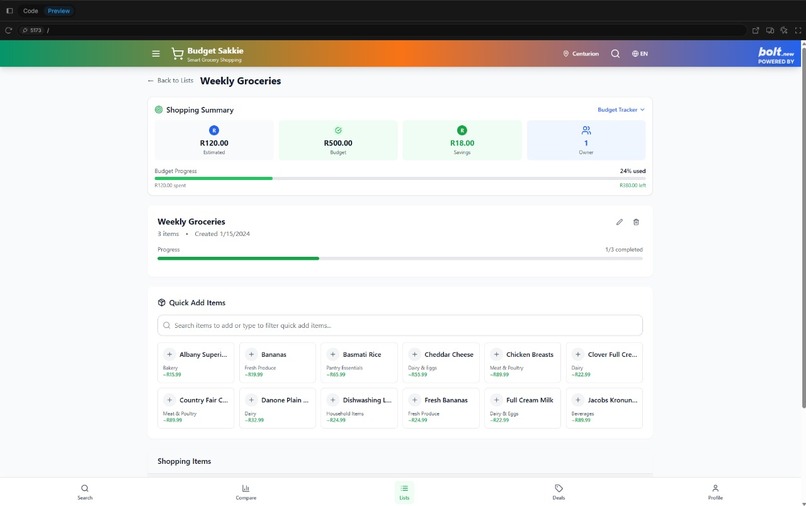The width and height of the screenshot is (806, 506).
Task: Click the list completion Progress bar
Action: tap(400, 258)
